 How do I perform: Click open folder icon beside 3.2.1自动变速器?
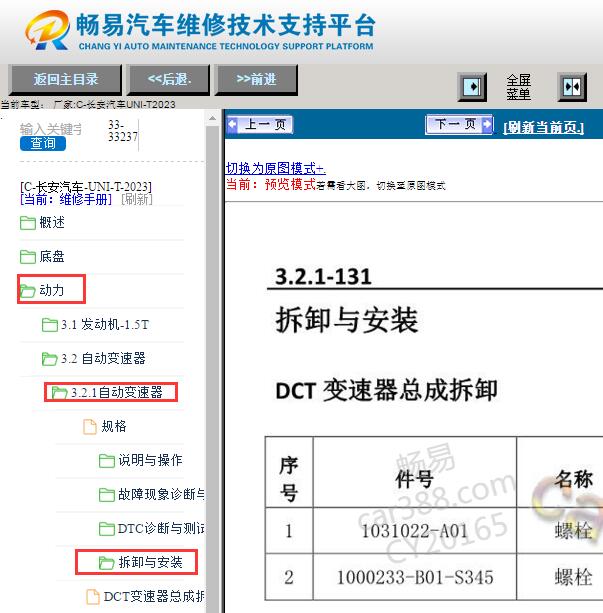[60, 393]
